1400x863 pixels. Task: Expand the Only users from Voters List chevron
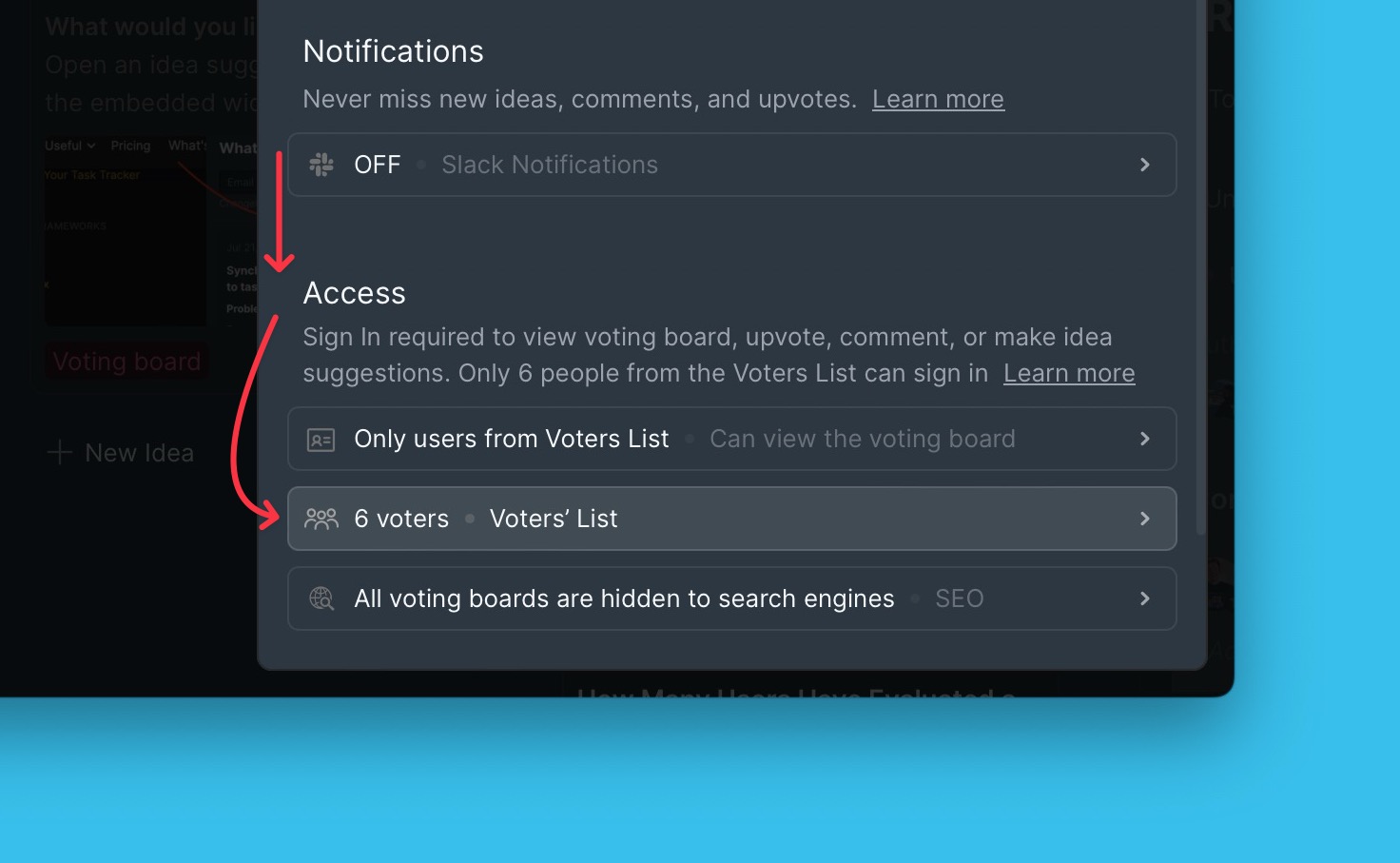point(1144,439)
